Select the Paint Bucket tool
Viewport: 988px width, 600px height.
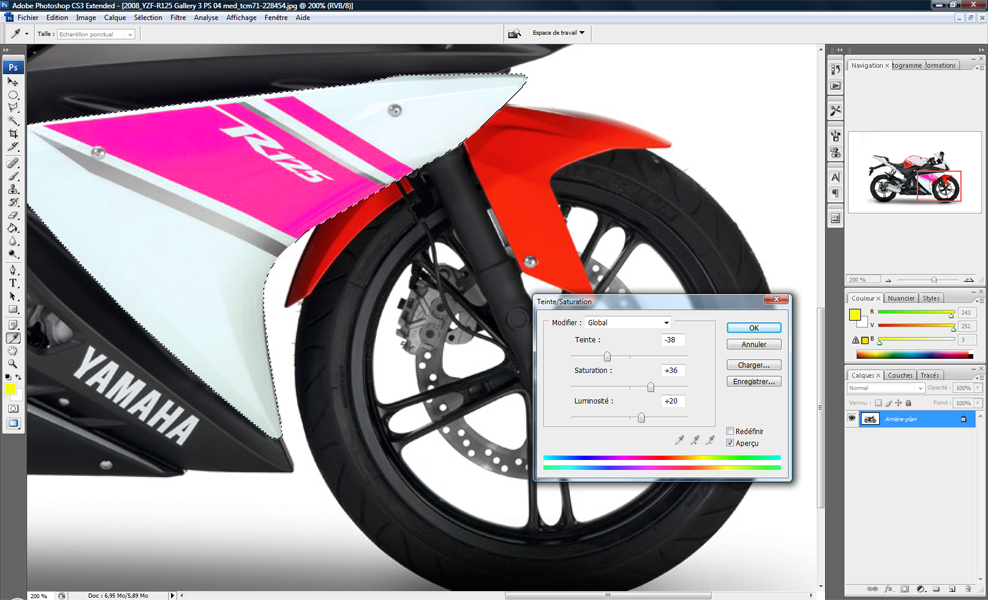click(13, 228)
